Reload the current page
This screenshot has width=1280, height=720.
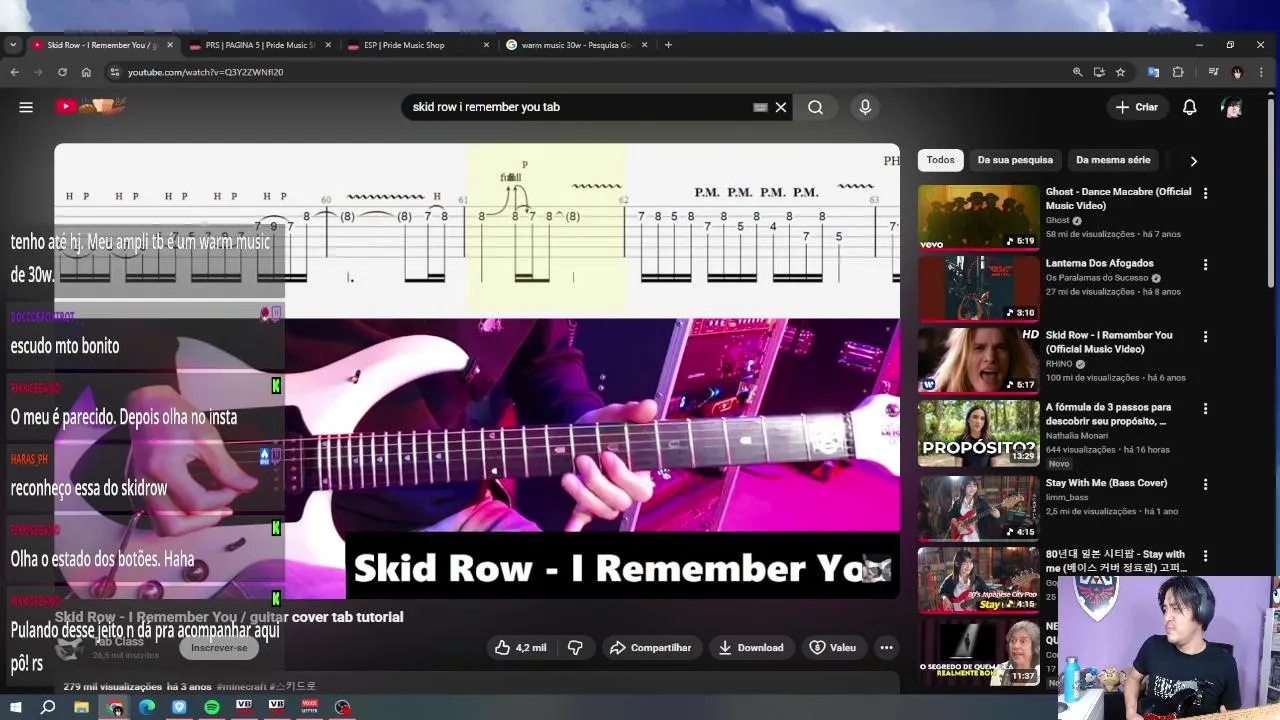click(x=62, y=72)
